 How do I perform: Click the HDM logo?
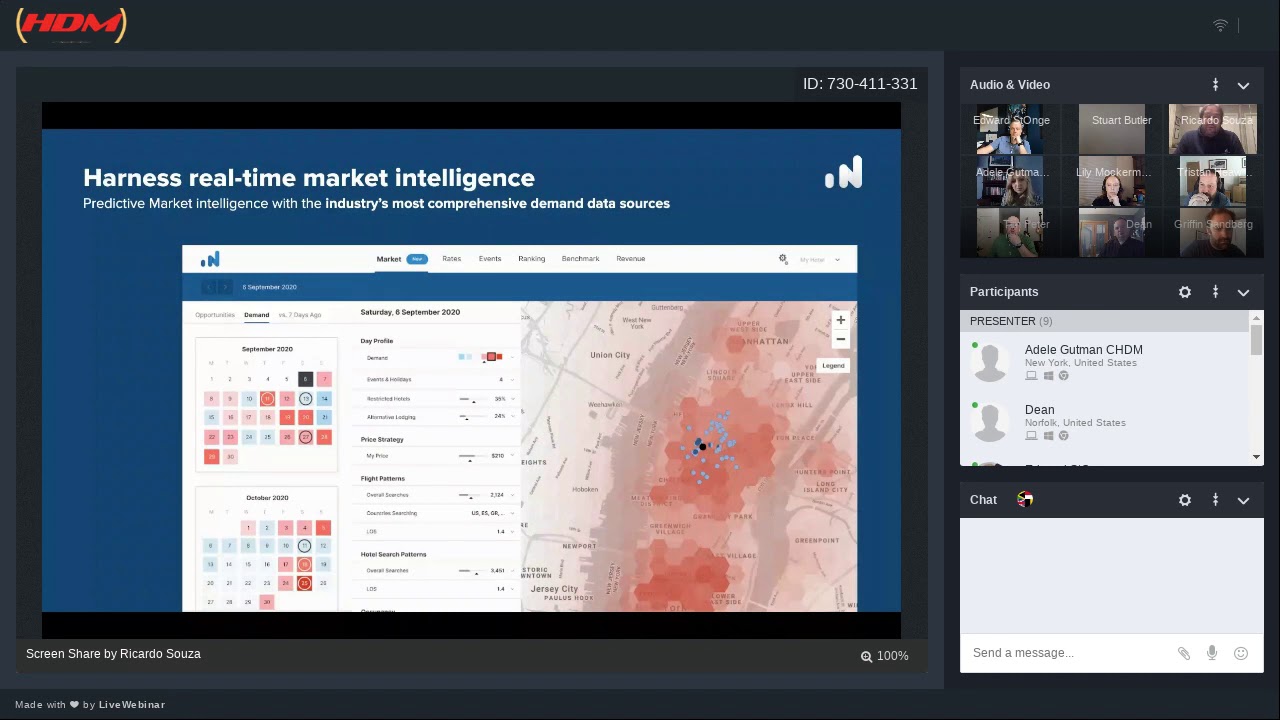pyautogui.click(x=71, y=25)
